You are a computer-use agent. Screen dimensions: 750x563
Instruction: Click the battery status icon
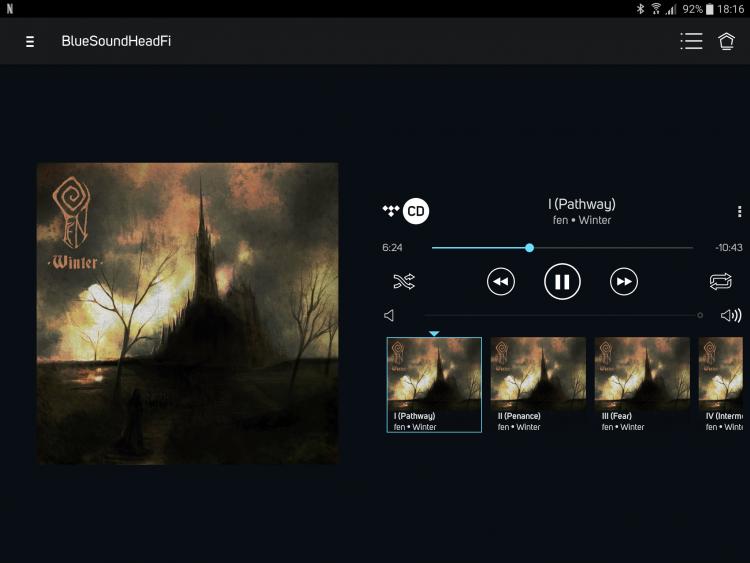[x=710, y=9]
